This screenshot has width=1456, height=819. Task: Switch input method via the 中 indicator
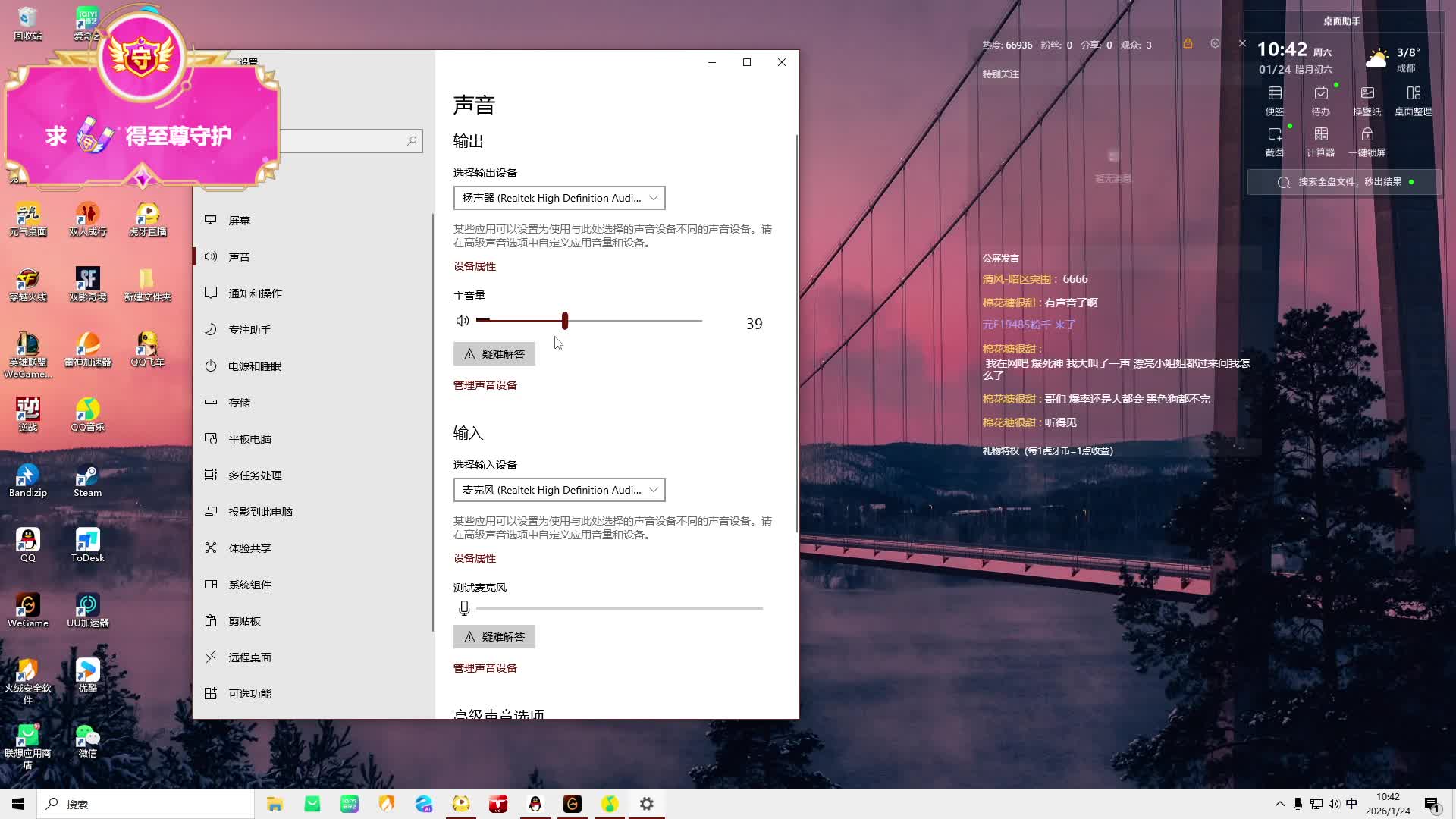1351,804
